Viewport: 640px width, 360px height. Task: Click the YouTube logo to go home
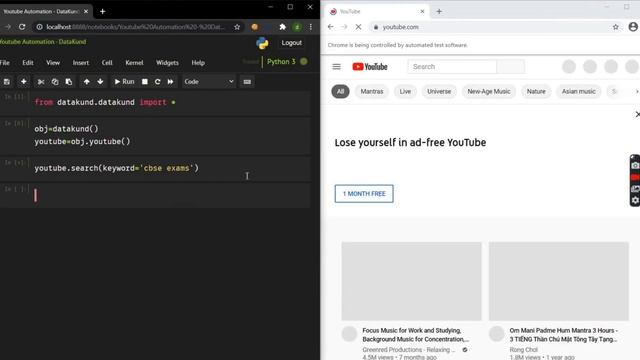coord(370,67)
